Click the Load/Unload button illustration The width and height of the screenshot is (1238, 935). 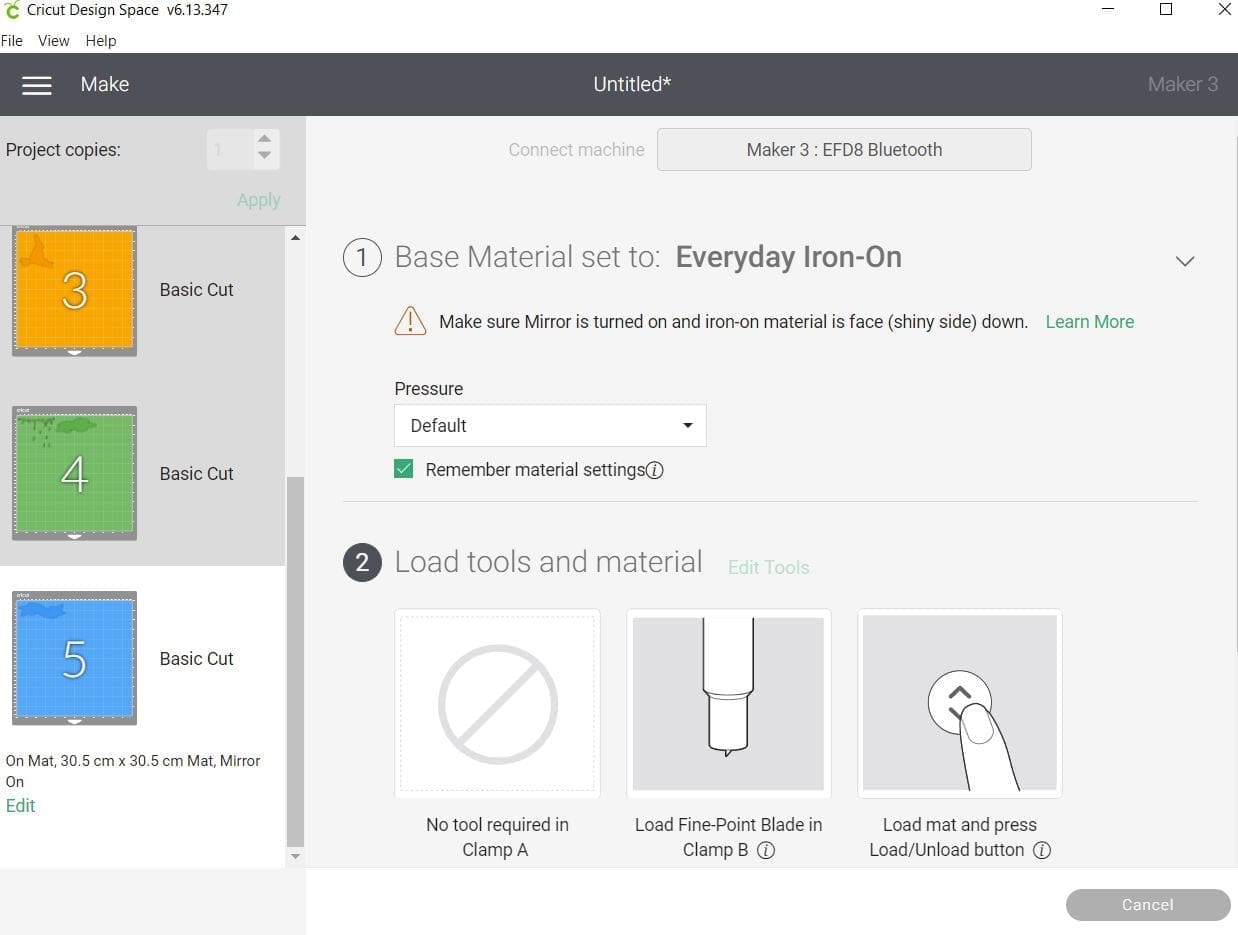click(x=960, y=703)
